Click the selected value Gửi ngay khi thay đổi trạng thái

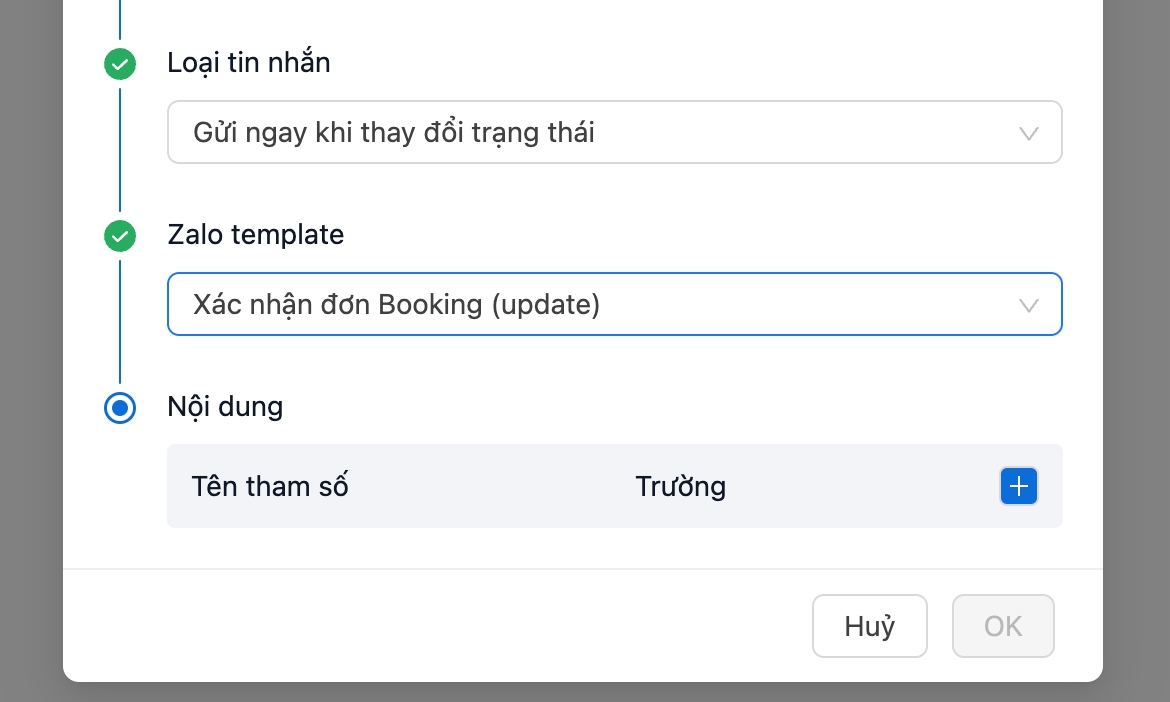click(394, 132)
